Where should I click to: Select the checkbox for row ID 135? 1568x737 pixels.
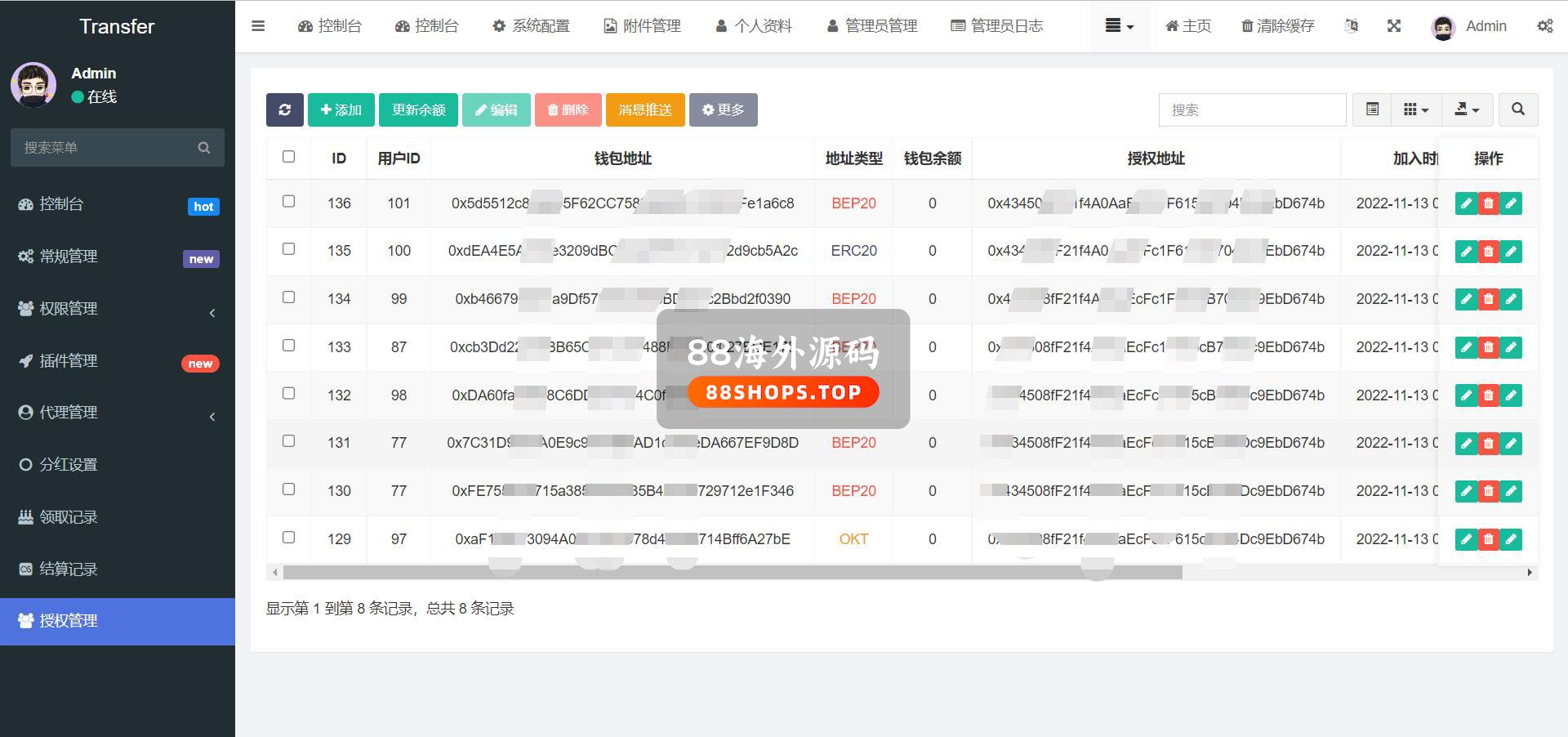tap(288, 249)
